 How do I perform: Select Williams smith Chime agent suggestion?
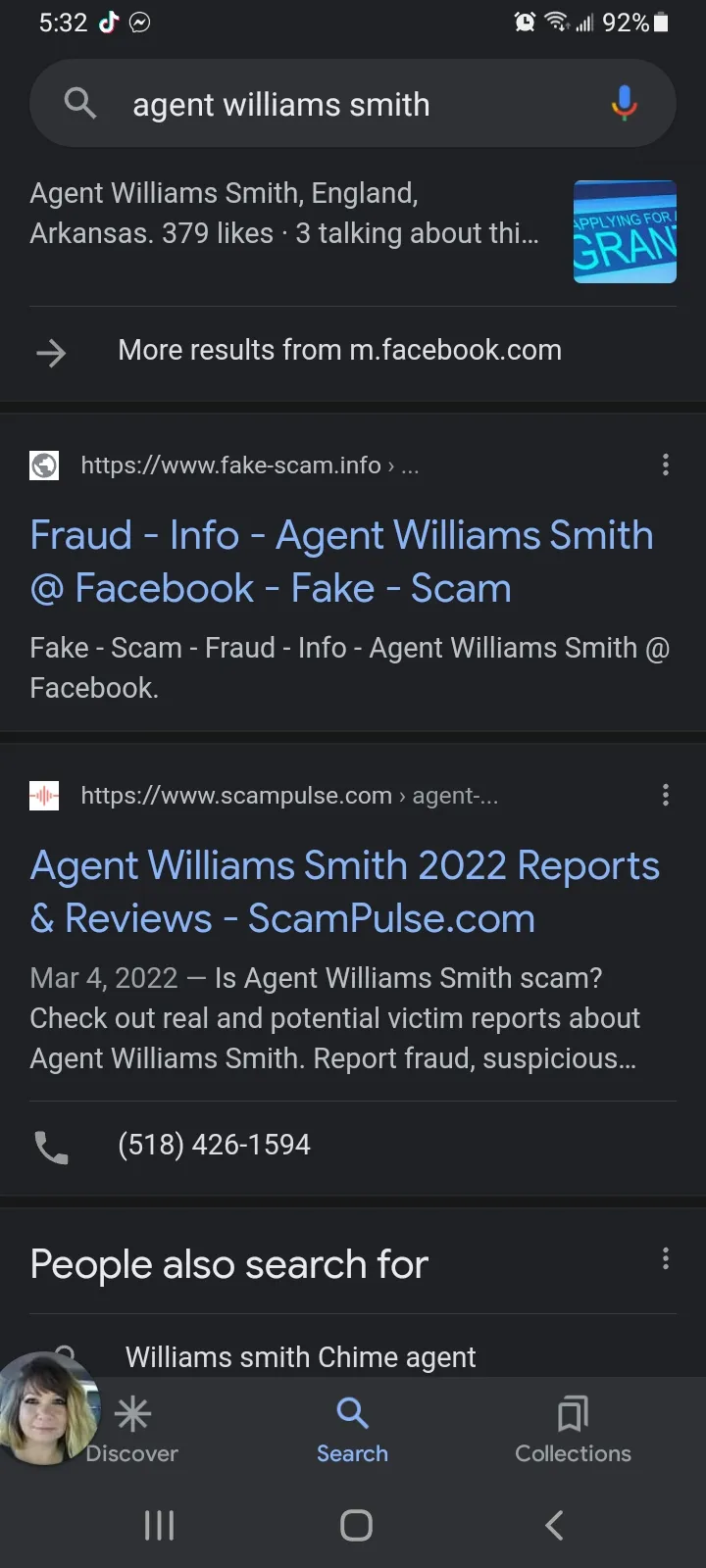(300, 1357)
